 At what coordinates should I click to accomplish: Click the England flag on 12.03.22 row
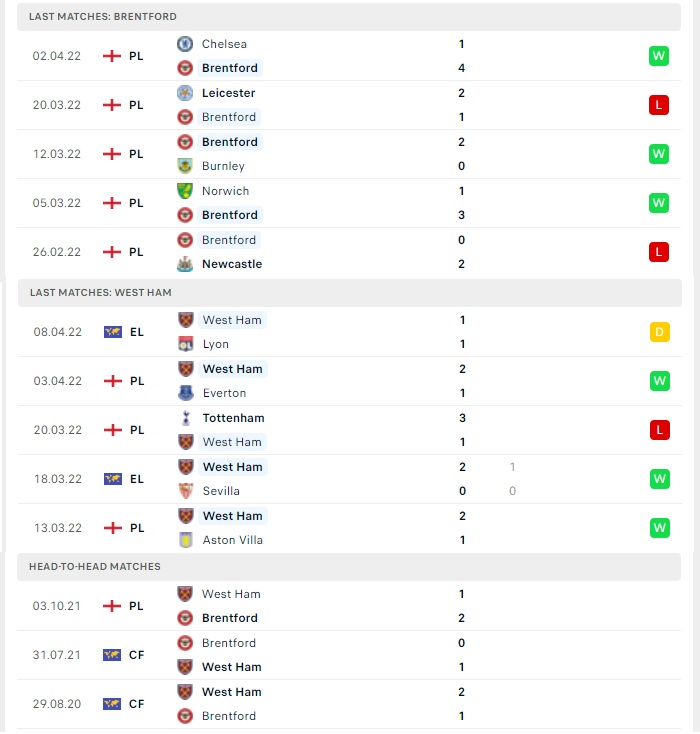(112, 154)
